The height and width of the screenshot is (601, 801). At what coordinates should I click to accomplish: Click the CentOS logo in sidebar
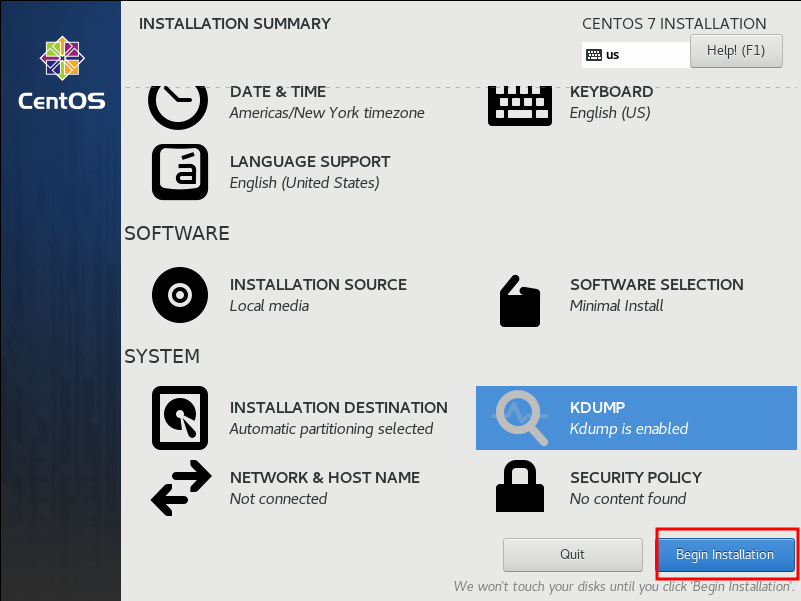tap(62, 73)
